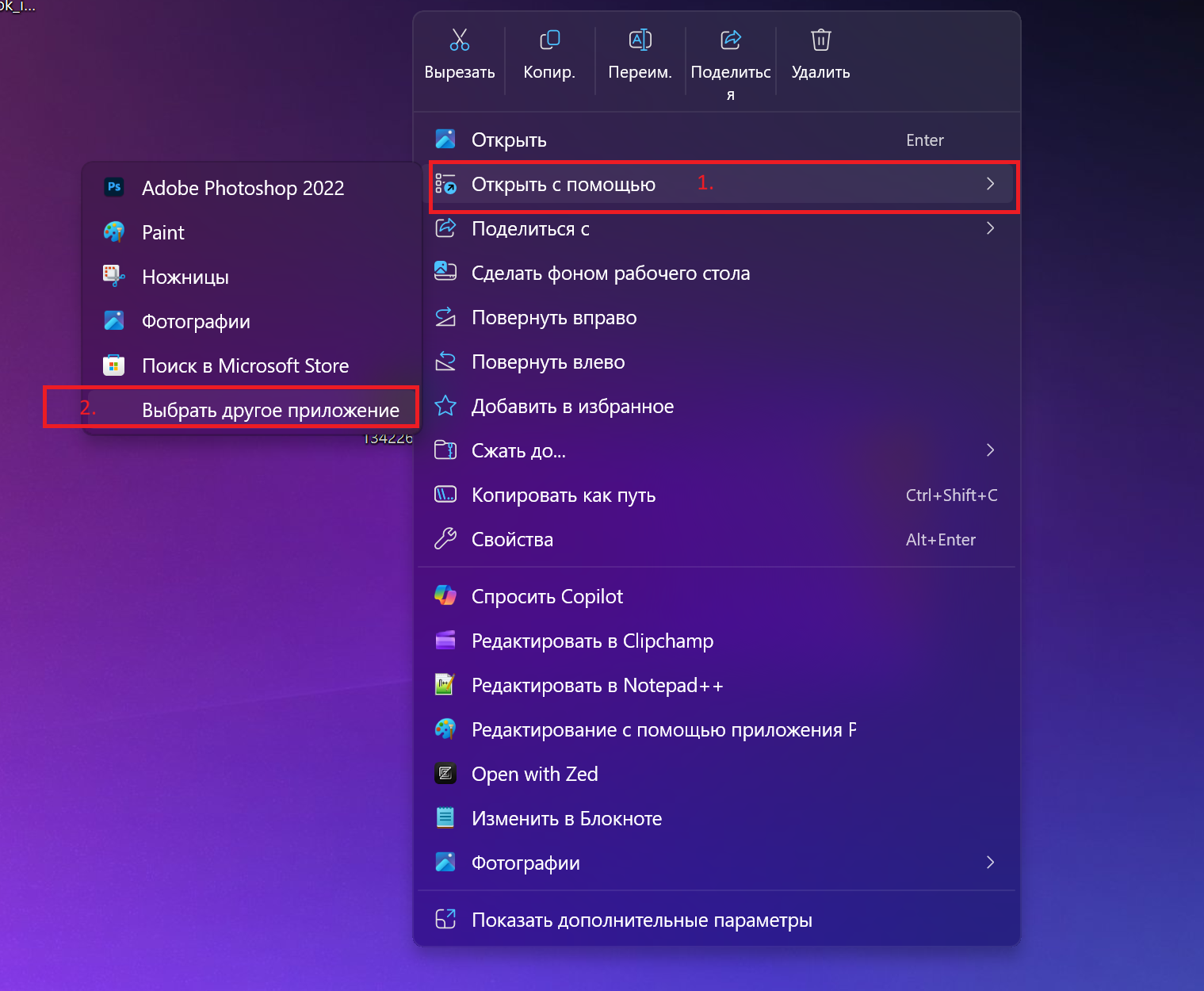Open Свойства from the context menu
This screenshot has width=1204, height=991.
tap(717, 539)
